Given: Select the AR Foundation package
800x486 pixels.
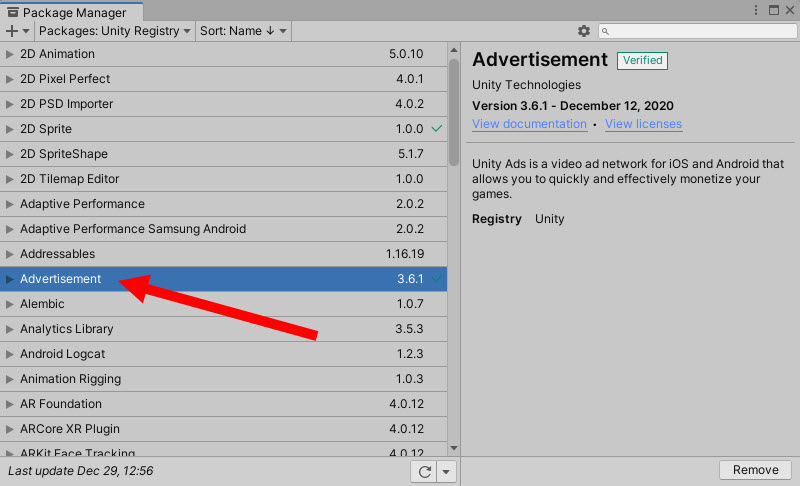Looking at the screenshot, I should [x=223, y=404].
